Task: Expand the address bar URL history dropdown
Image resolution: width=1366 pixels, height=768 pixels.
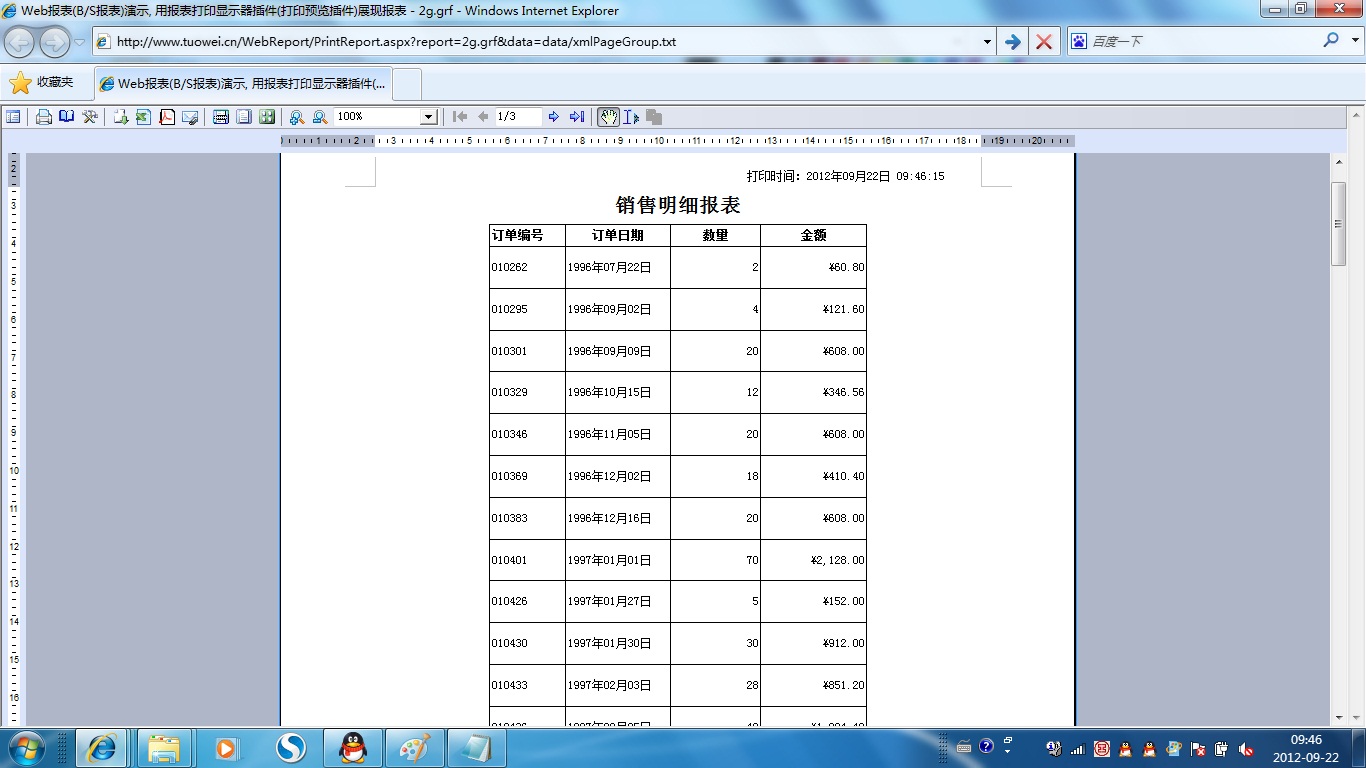Action: pyautogui.click(x=987, y=42)
